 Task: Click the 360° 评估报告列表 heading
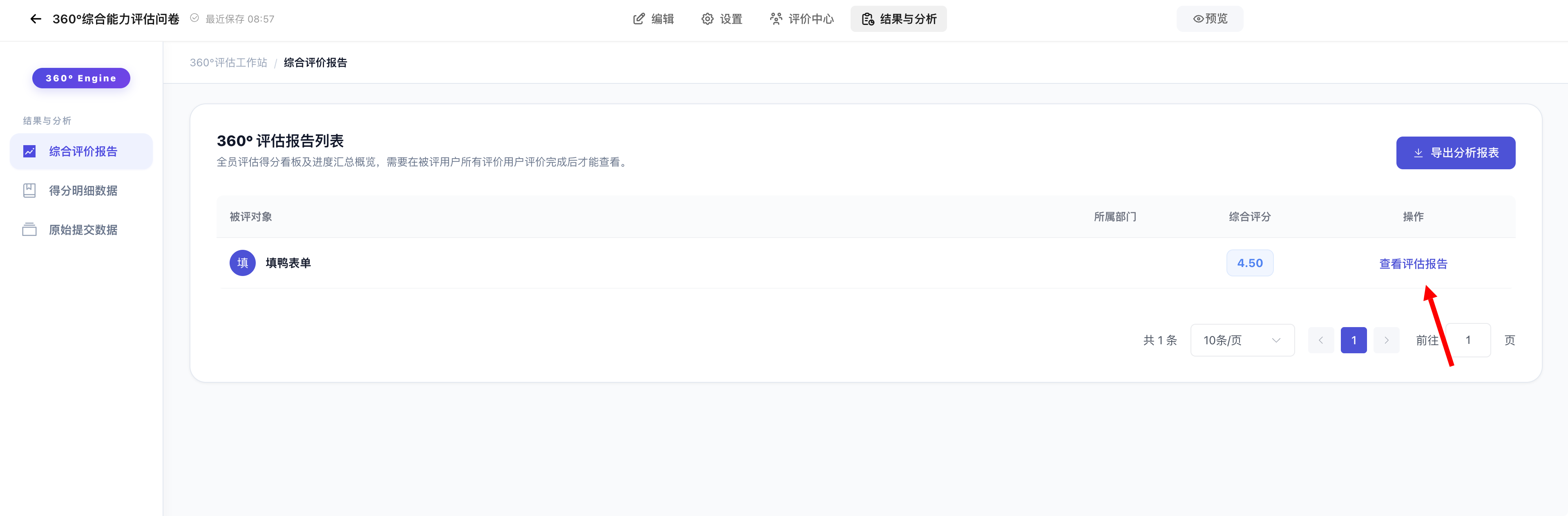[x=280, y=141]
